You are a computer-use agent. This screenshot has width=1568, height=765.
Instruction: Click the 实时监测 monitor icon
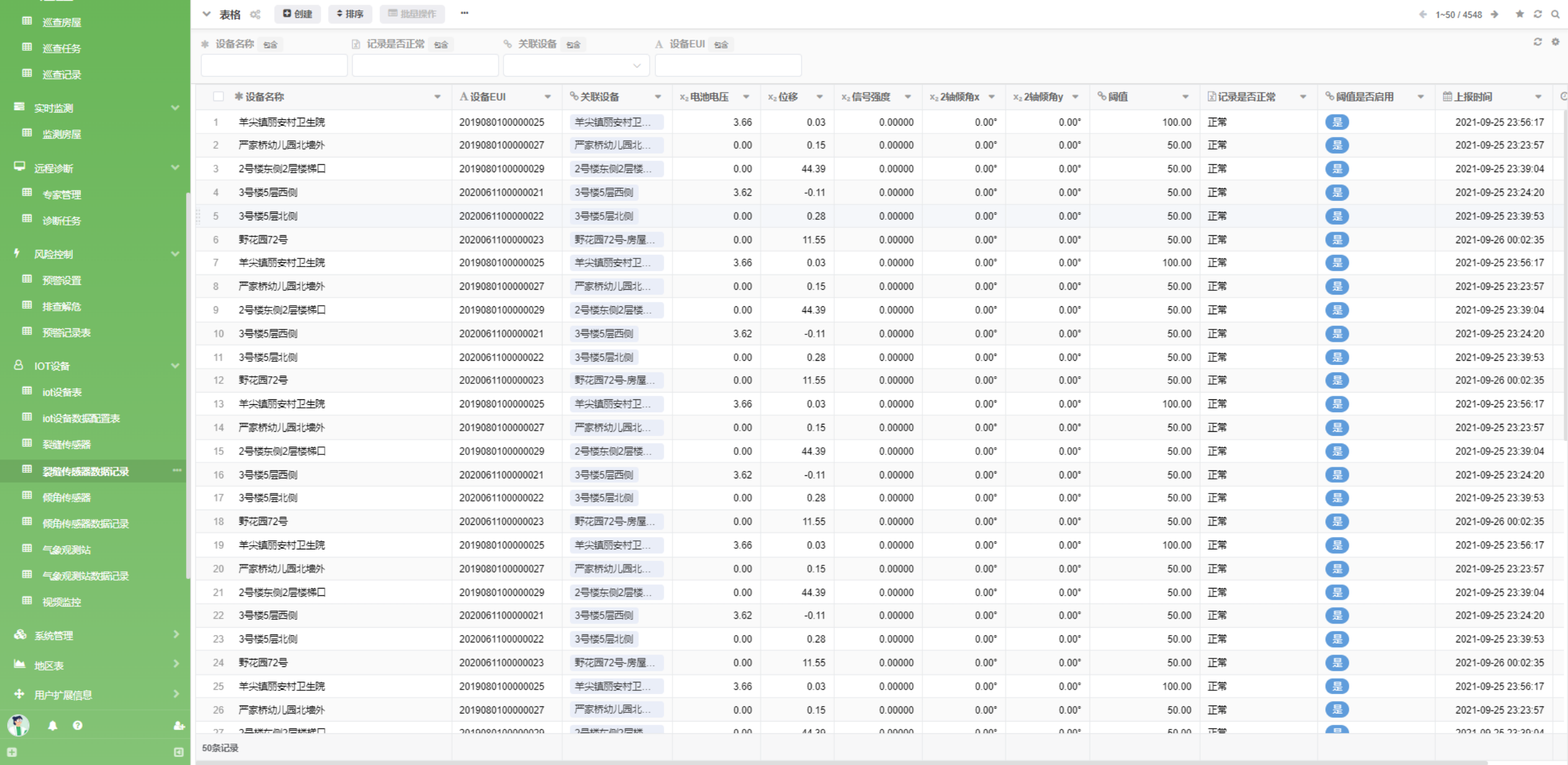coord(19,107)
